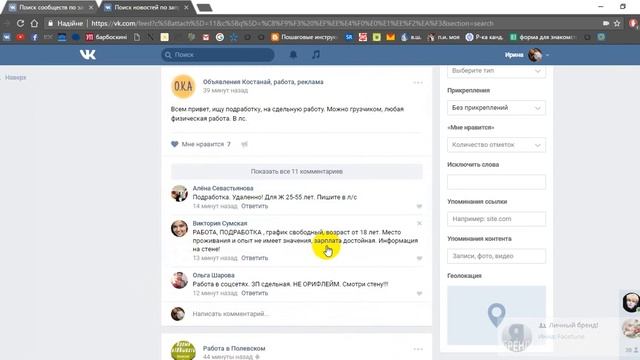
Task: Open Алёна Севастьянова's profile name
Action: coord(223,188)
